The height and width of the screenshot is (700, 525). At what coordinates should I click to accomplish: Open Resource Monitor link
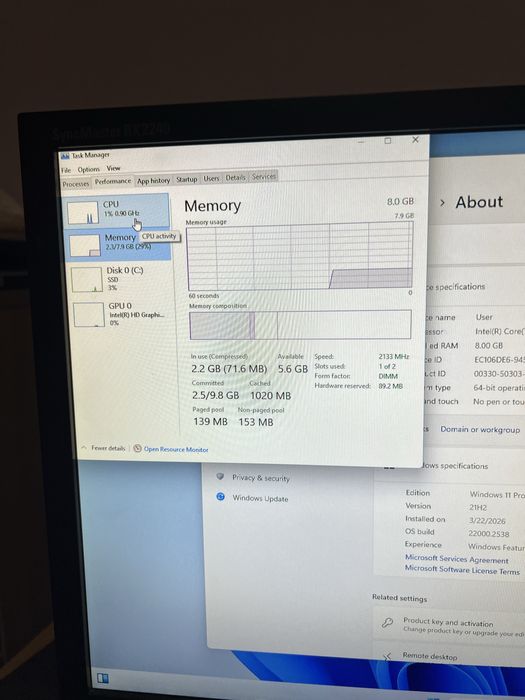pos(176,450)
